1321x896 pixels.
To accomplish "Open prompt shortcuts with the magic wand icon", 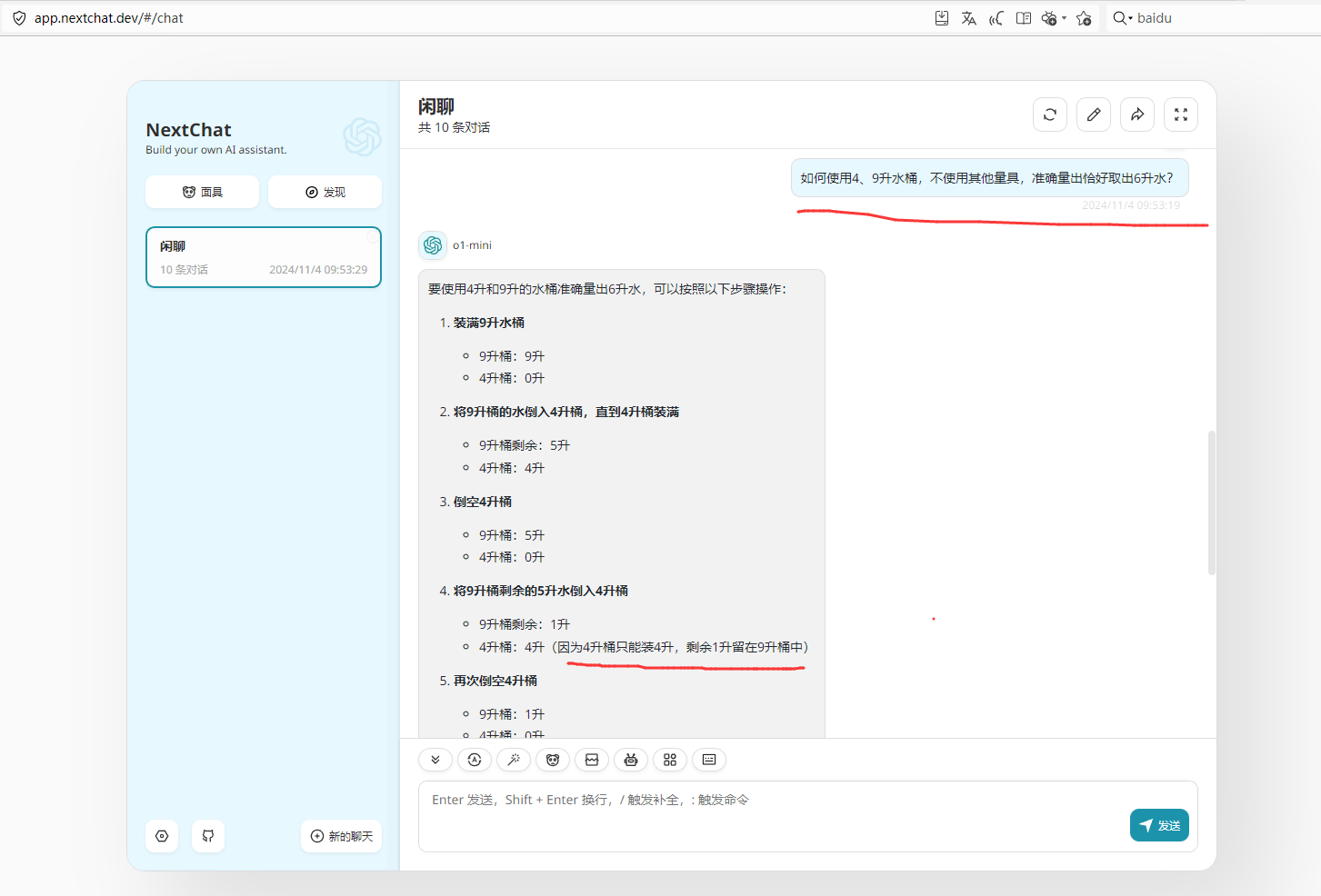I will click(514, 760).
